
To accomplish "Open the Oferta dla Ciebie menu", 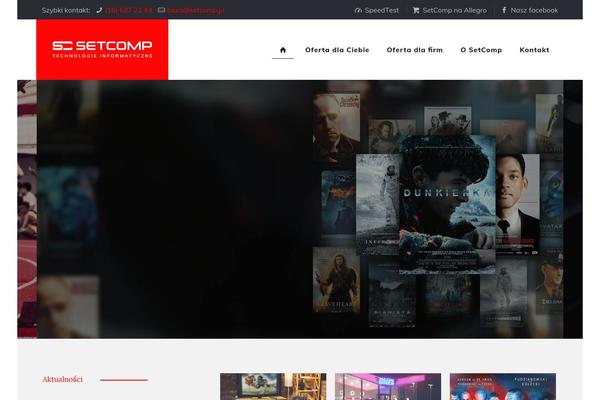I will (x=337, y=50).
